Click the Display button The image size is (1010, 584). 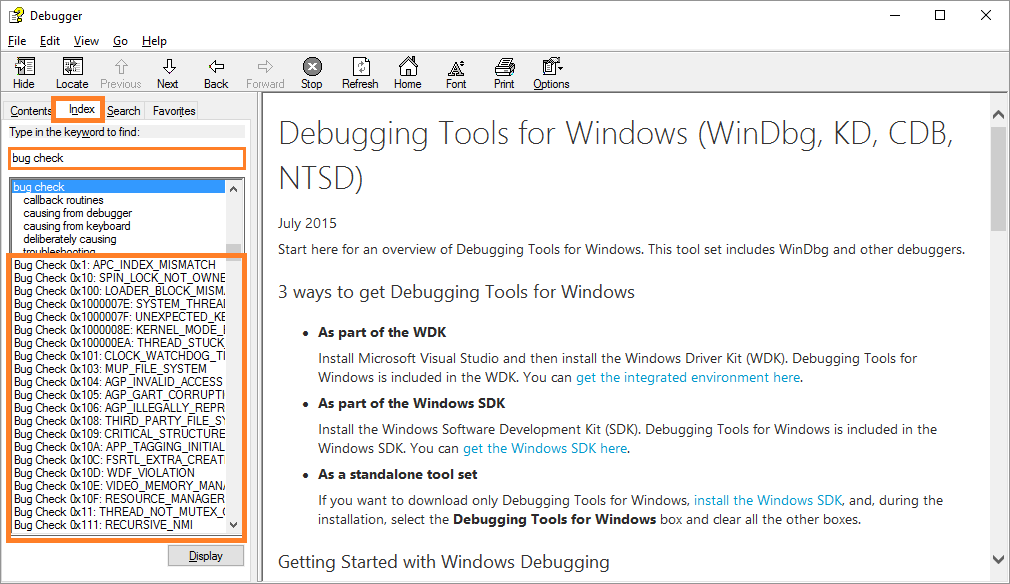point(206,556)
